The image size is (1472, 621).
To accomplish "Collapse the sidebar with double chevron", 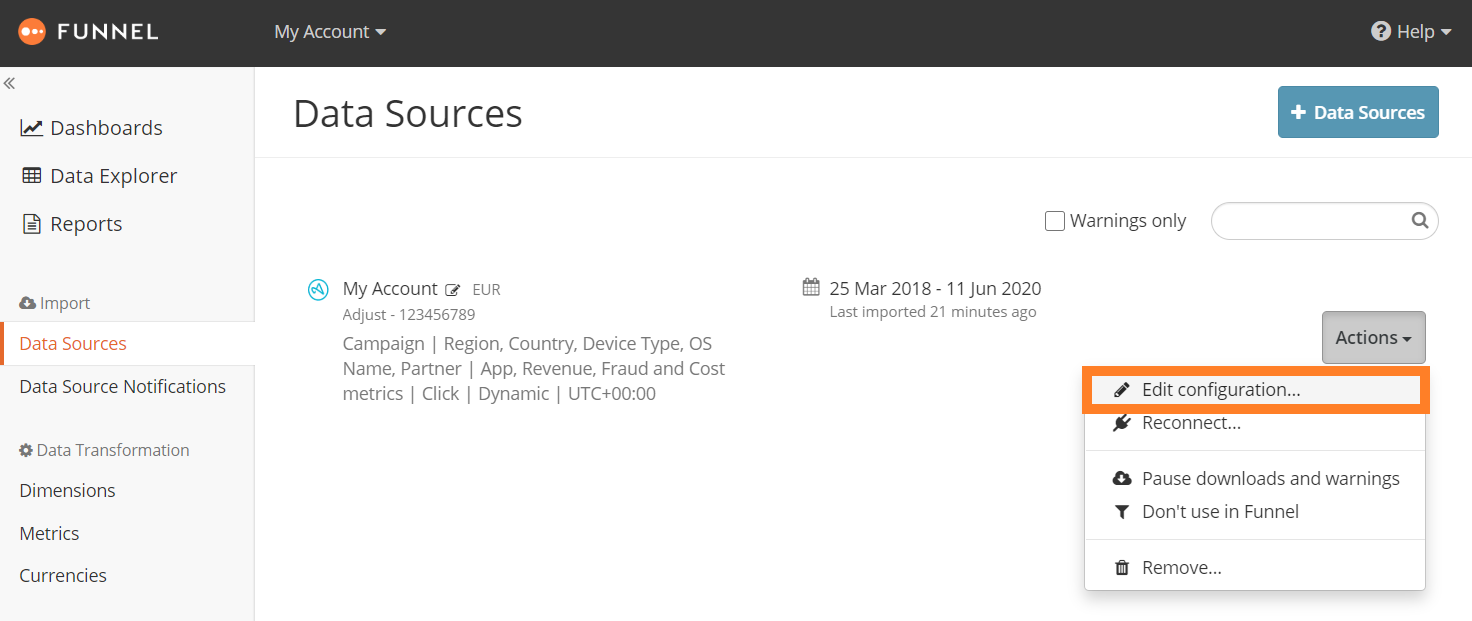I will click(9, 84).
